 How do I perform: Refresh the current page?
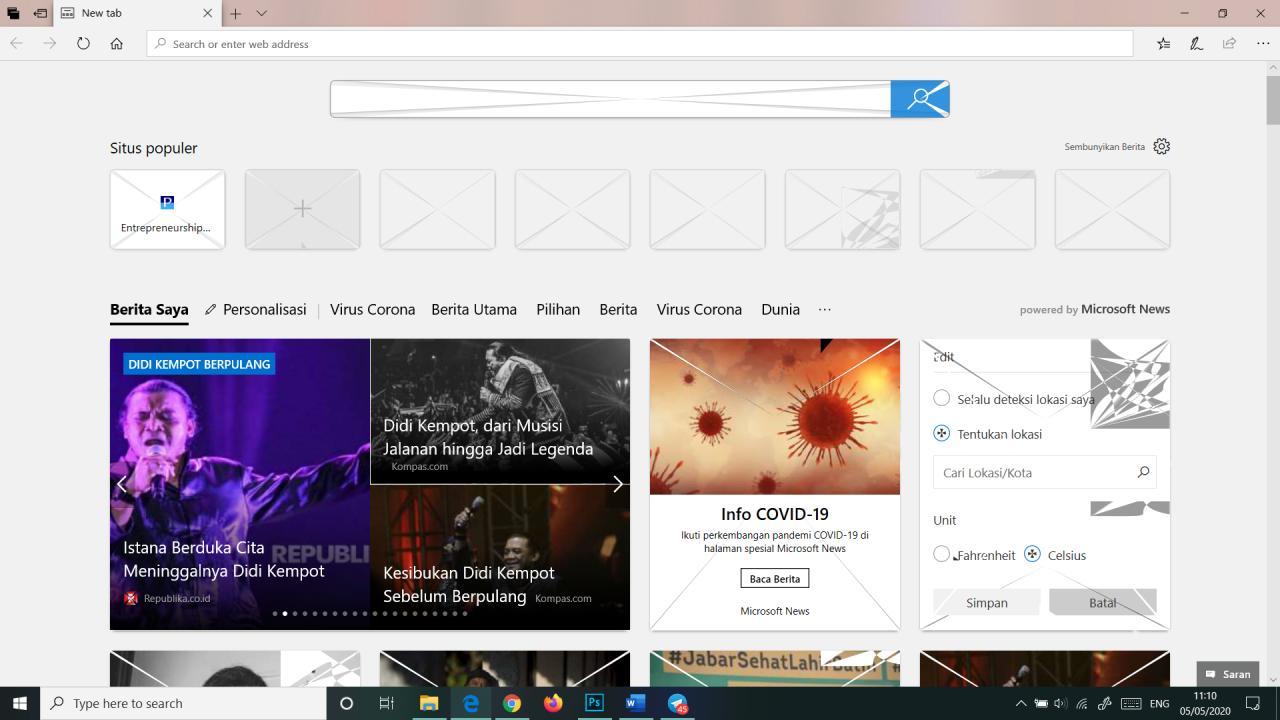83,44
